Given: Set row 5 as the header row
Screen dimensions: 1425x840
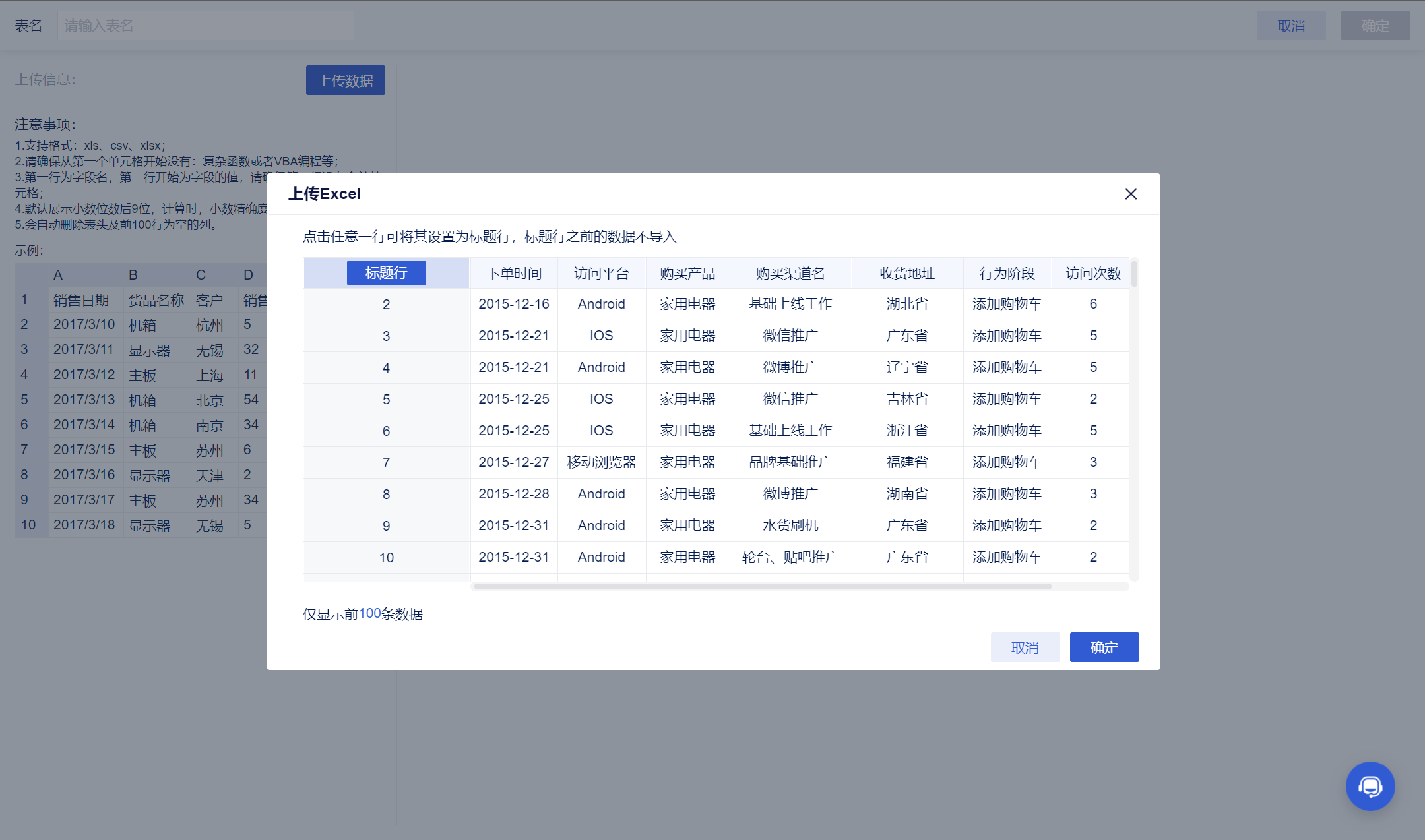Looking at the screenshot, I should click(x=386, y=400).
